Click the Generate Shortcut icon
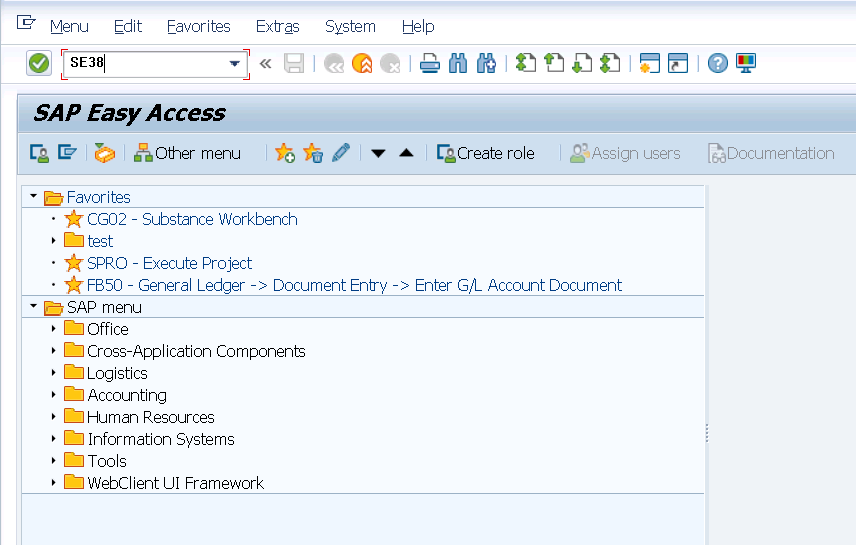 pyautogui.click(x=678, y=63)
